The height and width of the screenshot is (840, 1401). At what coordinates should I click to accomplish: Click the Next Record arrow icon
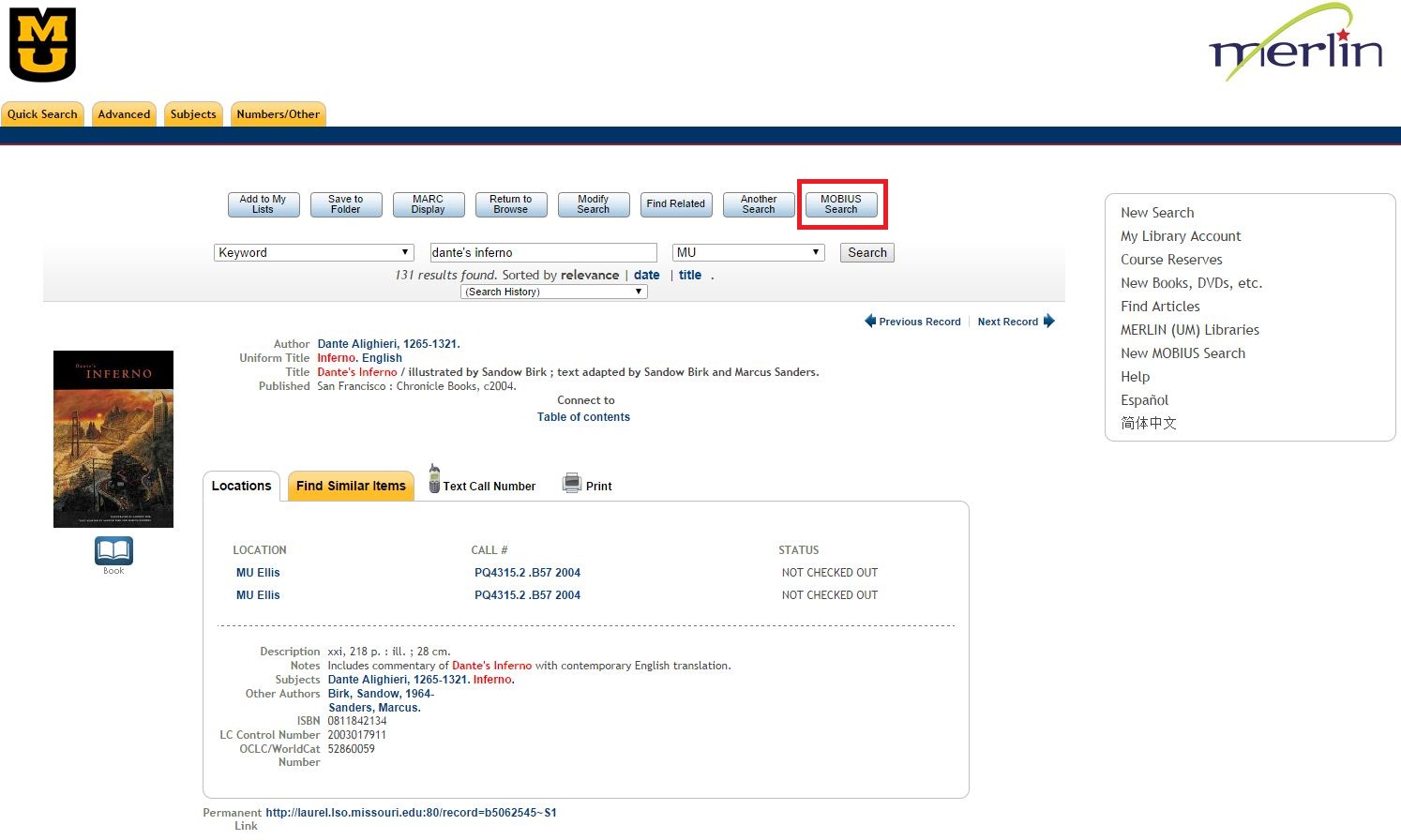point(1049,321)
